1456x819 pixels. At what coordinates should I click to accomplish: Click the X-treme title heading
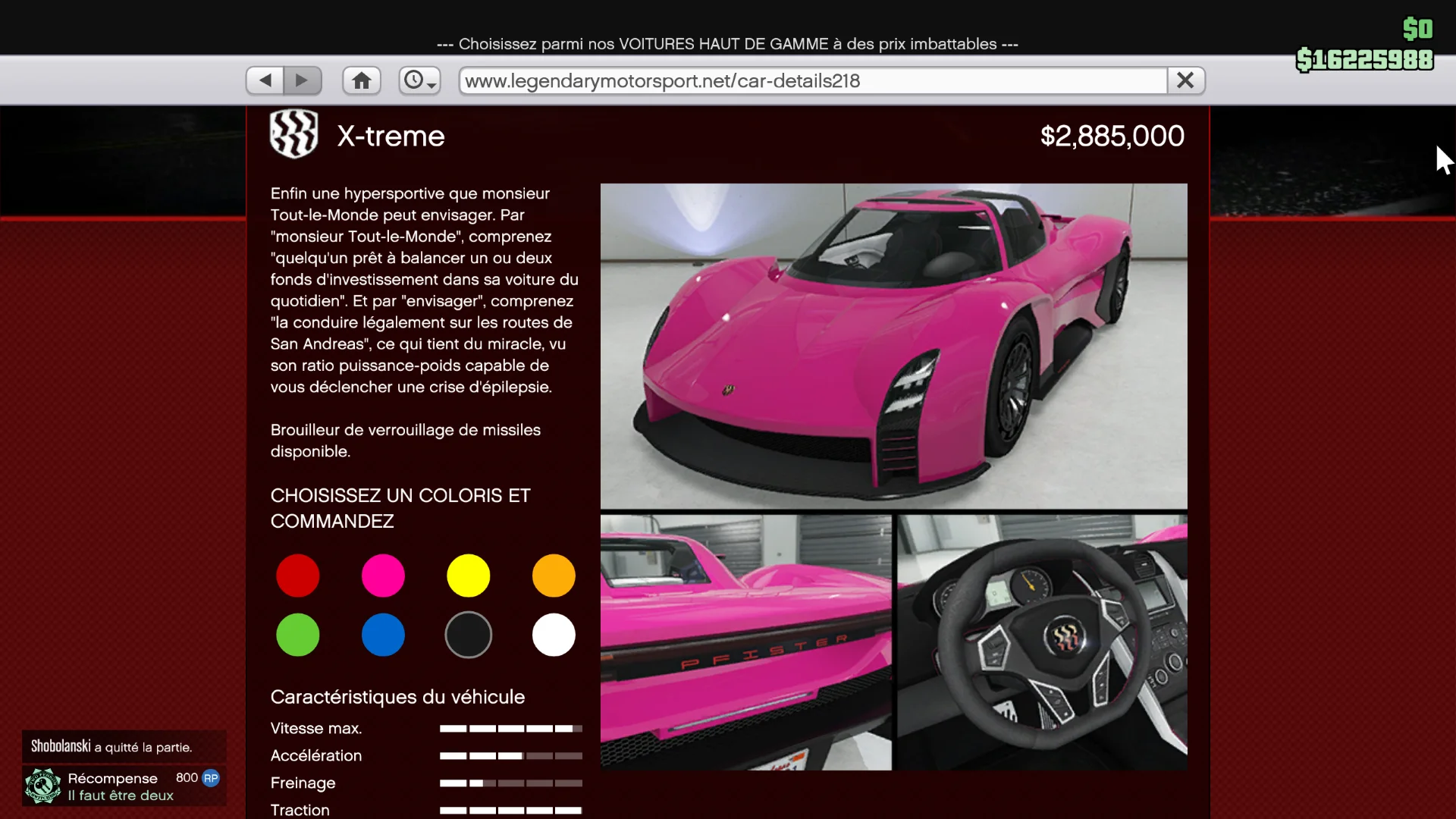(391, 136)
